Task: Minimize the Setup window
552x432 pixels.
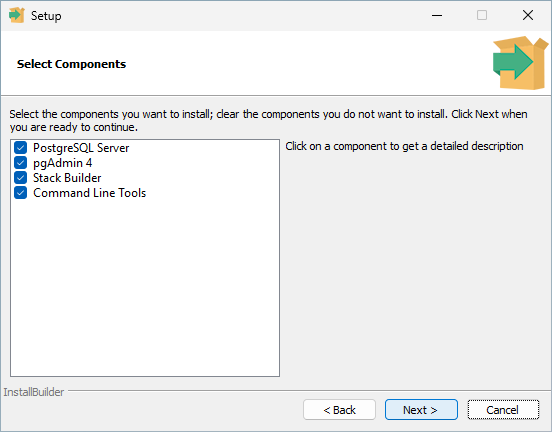Action: pyautogui.click(x=437, y=15)
